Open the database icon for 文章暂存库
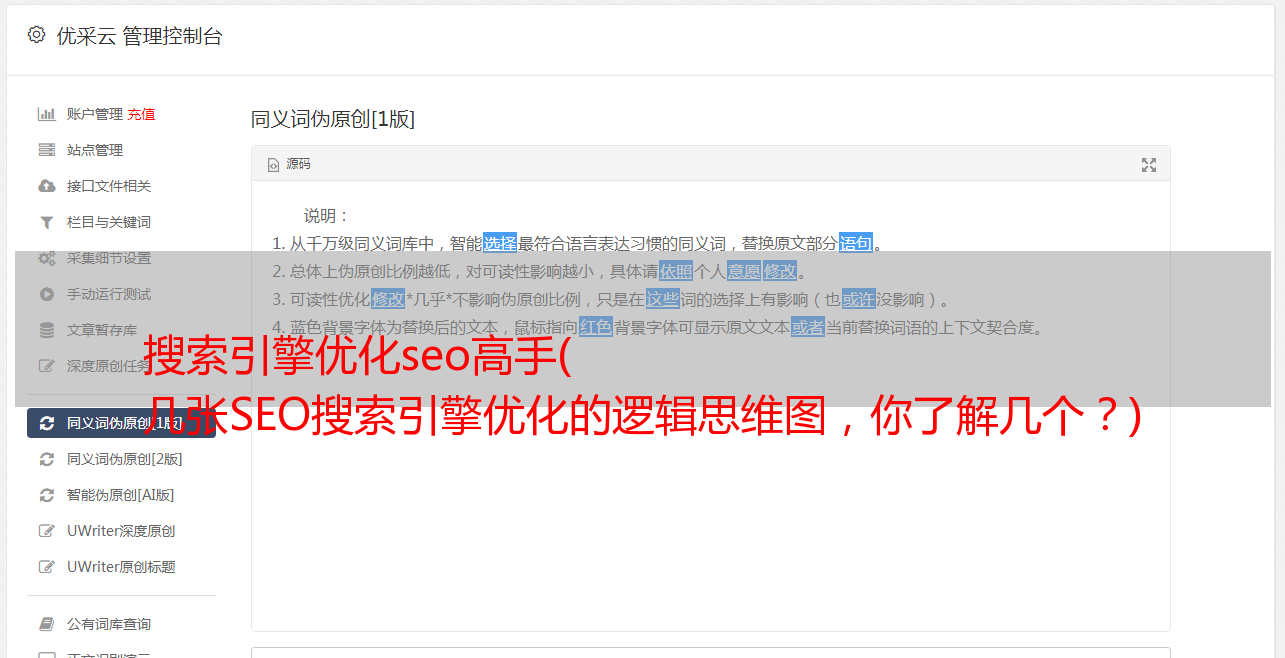The image size is (1285, 658). click(46, 330)
